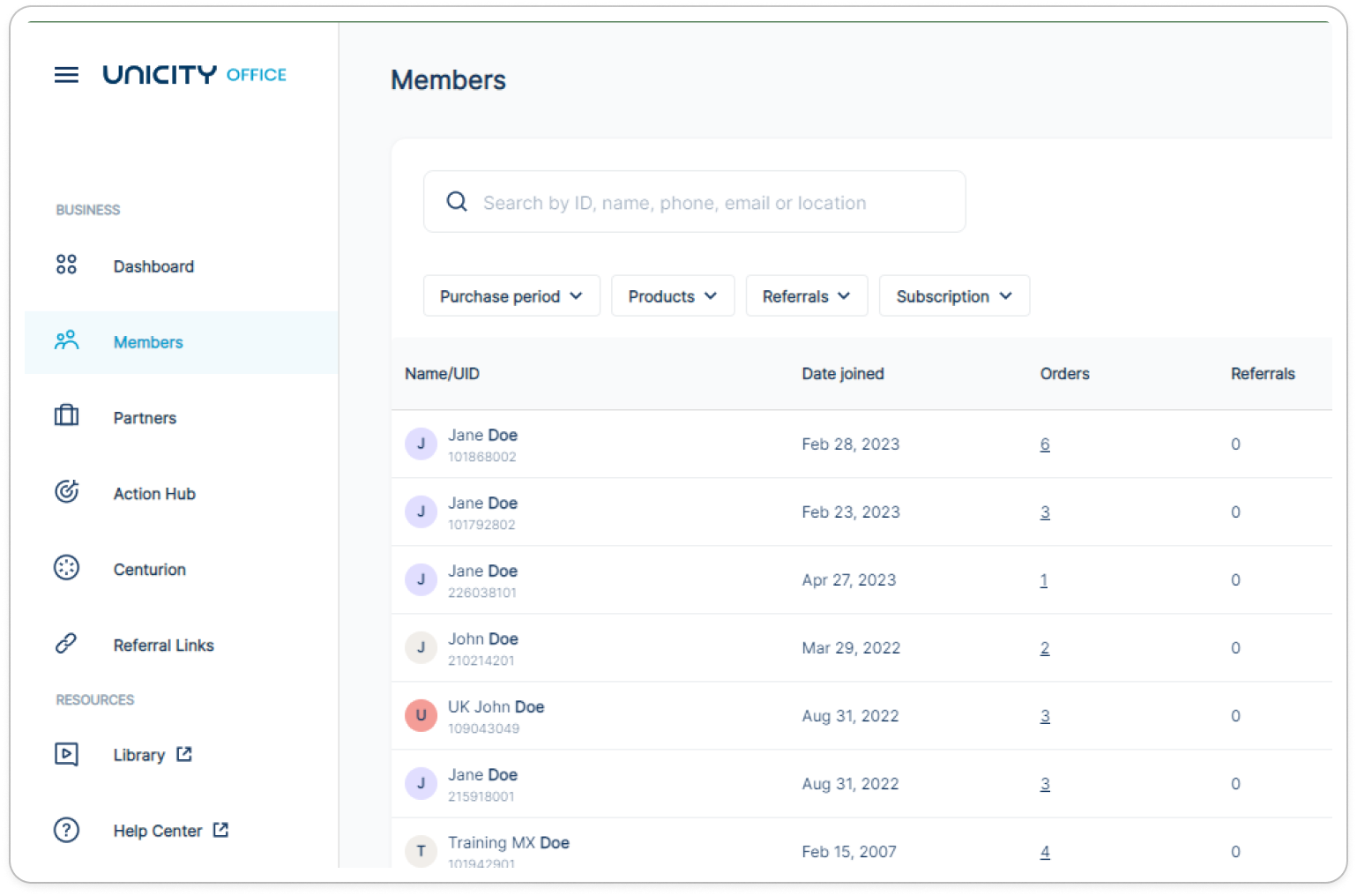Click the Unicity Office logo

pos(194,75)
